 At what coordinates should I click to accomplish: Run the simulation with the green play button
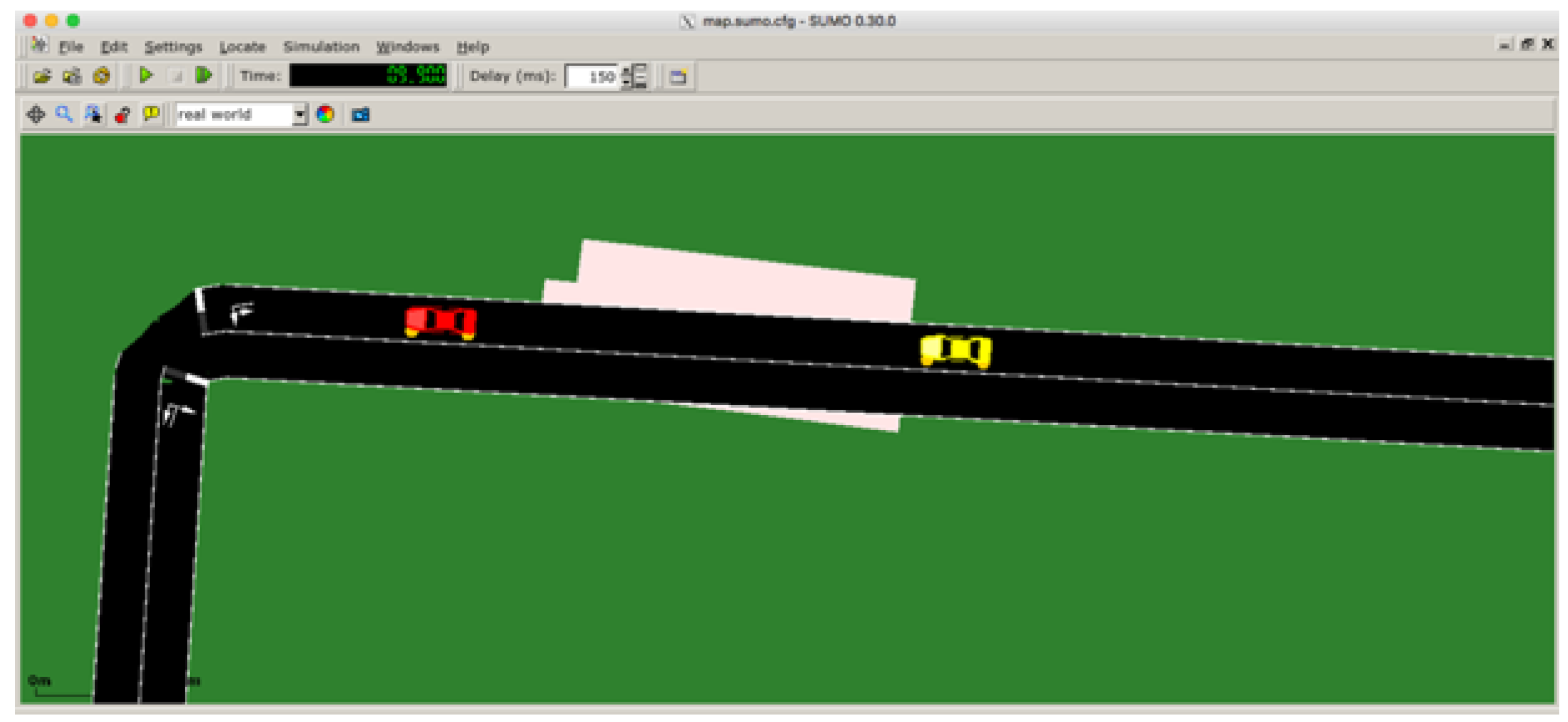[x=146, y=76]
